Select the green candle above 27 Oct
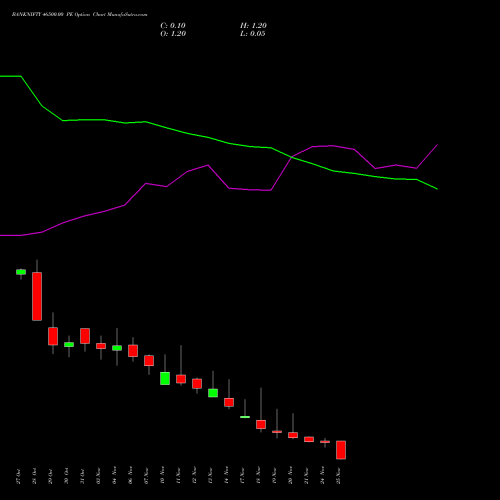 (x=21, y=272)
